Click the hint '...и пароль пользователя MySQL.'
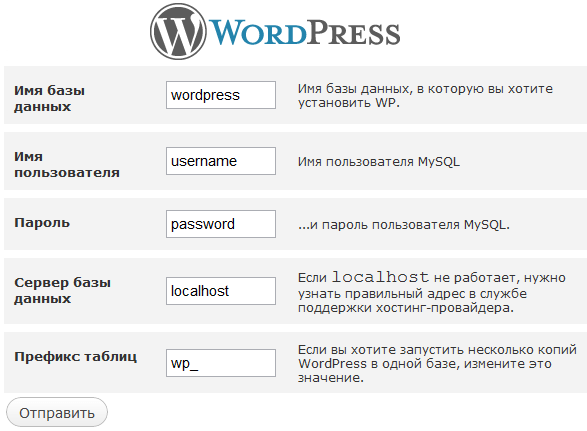 [404, 225]
